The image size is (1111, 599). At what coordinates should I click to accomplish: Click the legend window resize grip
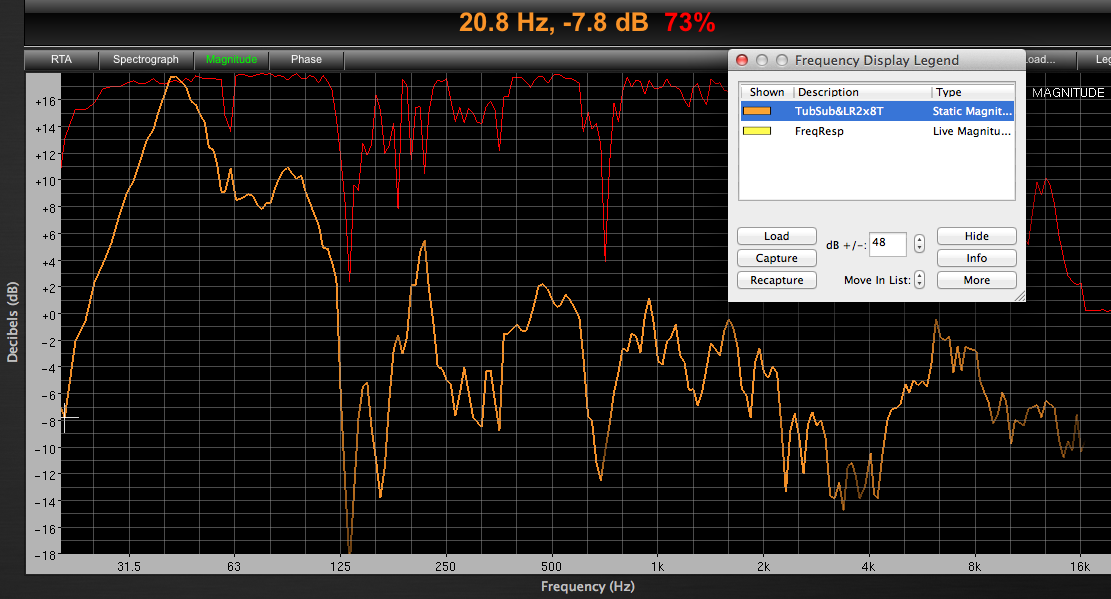[1020, 296]
